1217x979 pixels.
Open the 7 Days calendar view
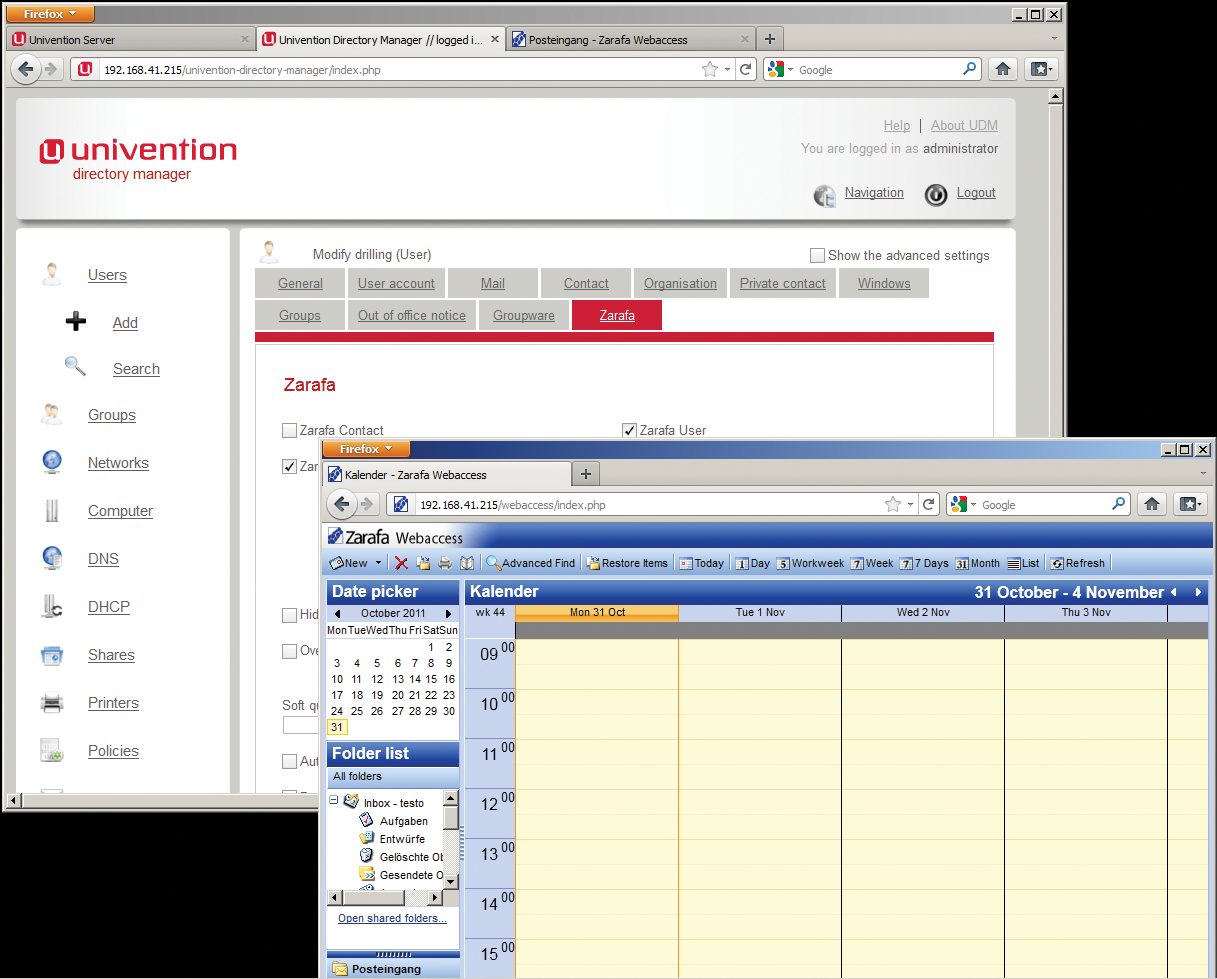tap(924, 562)
